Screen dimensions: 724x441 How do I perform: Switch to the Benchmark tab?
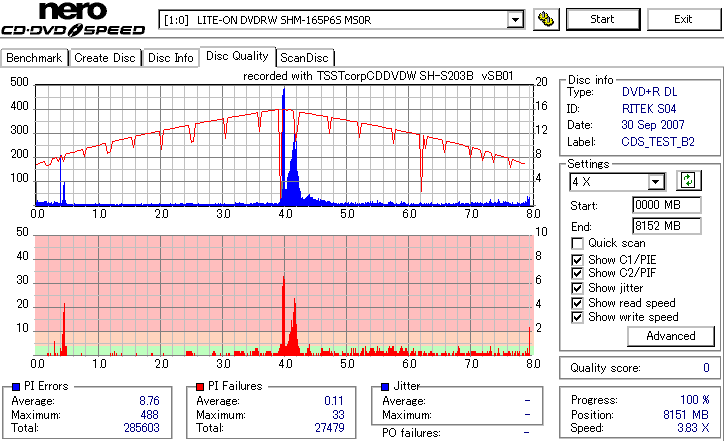tap(34, 58)
